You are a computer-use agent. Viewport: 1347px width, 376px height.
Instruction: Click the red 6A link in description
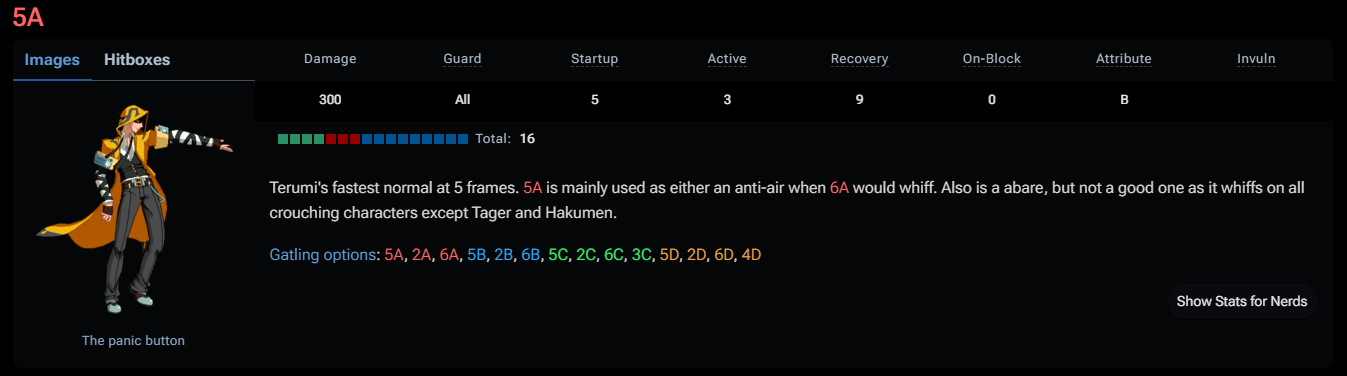click(839, 188)
